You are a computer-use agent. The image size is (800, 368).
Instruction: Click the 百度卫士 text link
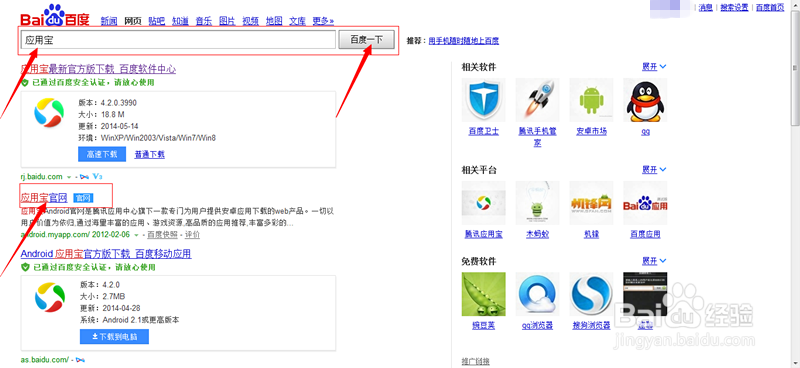click(484, 132)
